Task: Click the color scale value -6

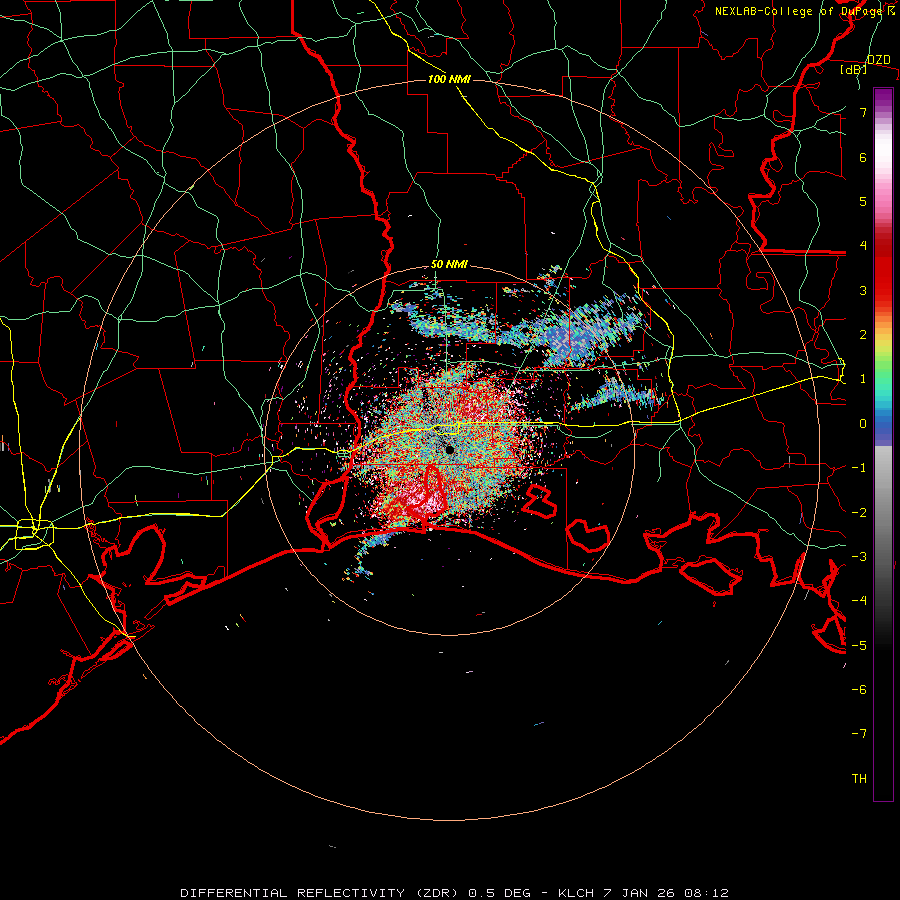Action: tap(859, 690)
